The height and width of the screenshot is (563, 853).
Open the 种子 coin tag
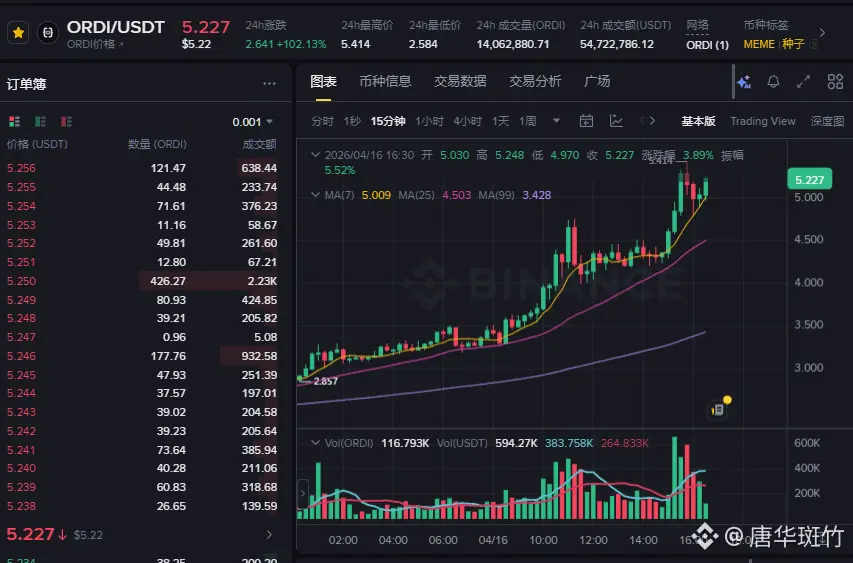tap(793, 45)
